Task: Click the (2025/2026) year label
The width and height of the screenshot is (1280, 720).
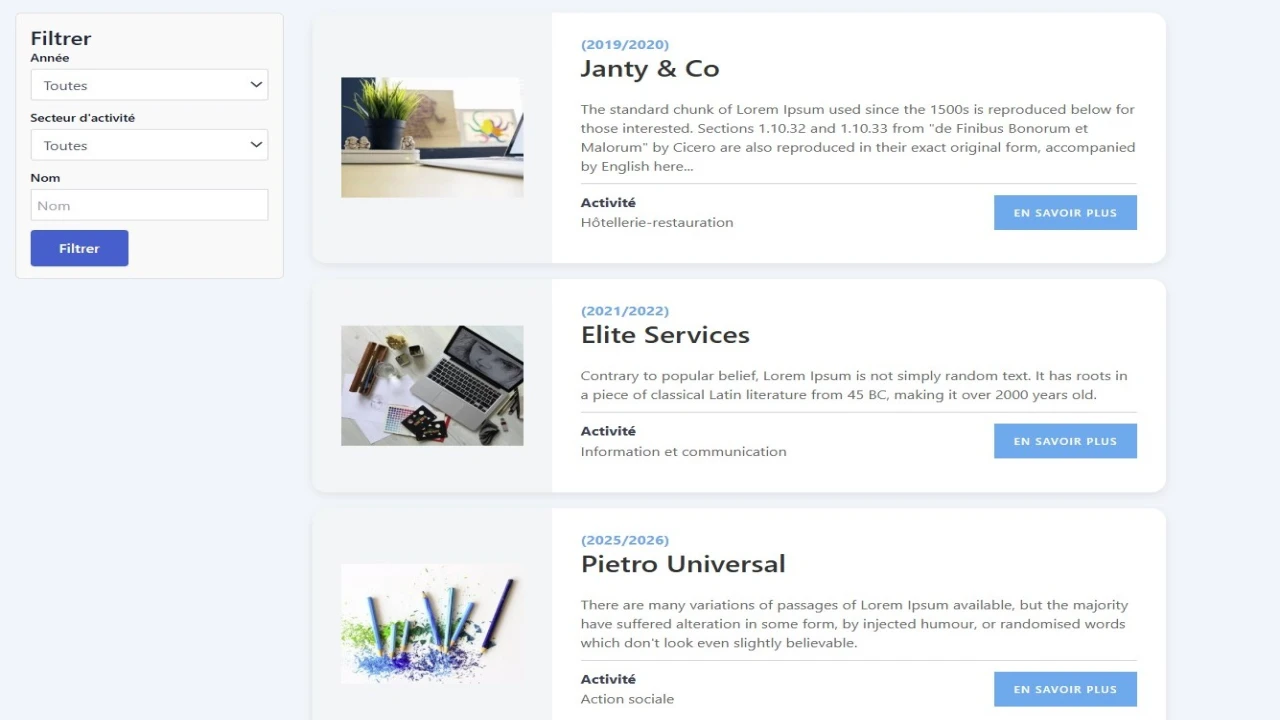Action: click(x=625, y=540)
